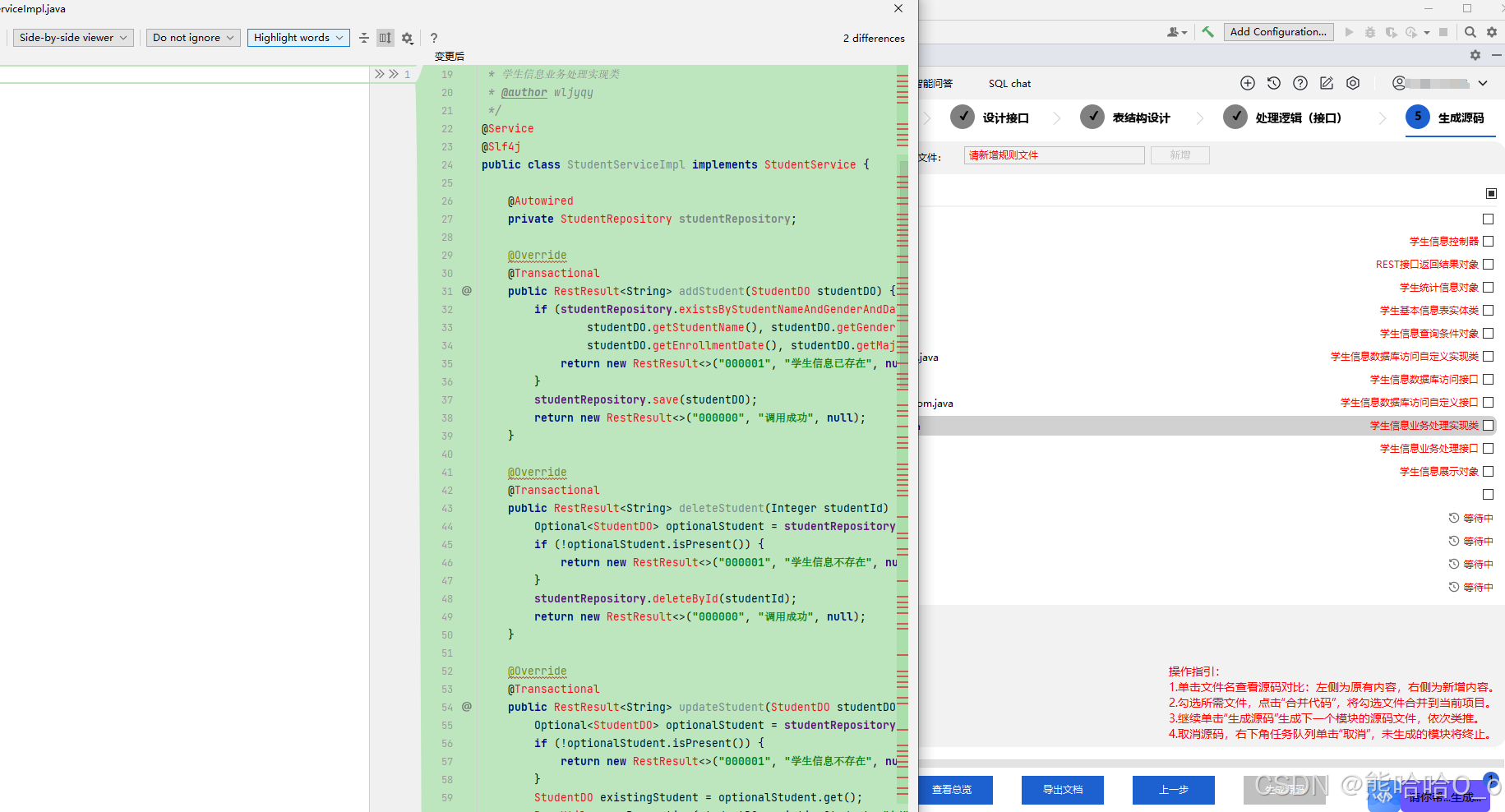Image resolution: width=1505 pixels, height=812 pixels.
Task: Open the profiler run icon in the toolbar
Action: pyautogui.click(x=1411, y=32)
